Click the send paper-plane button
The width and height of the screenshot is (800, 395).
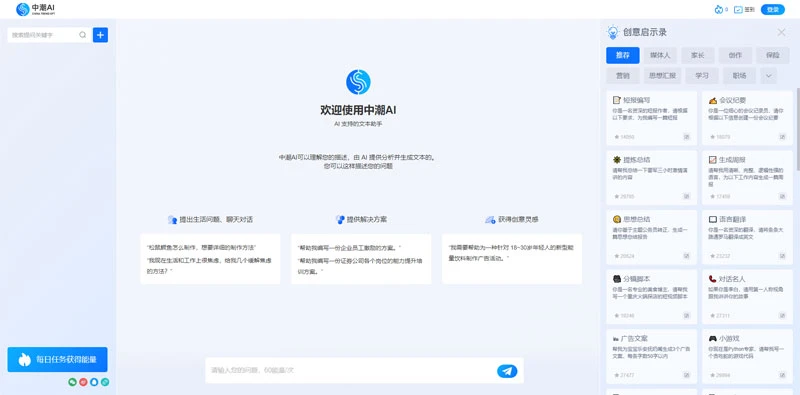(x=507, y=371)
